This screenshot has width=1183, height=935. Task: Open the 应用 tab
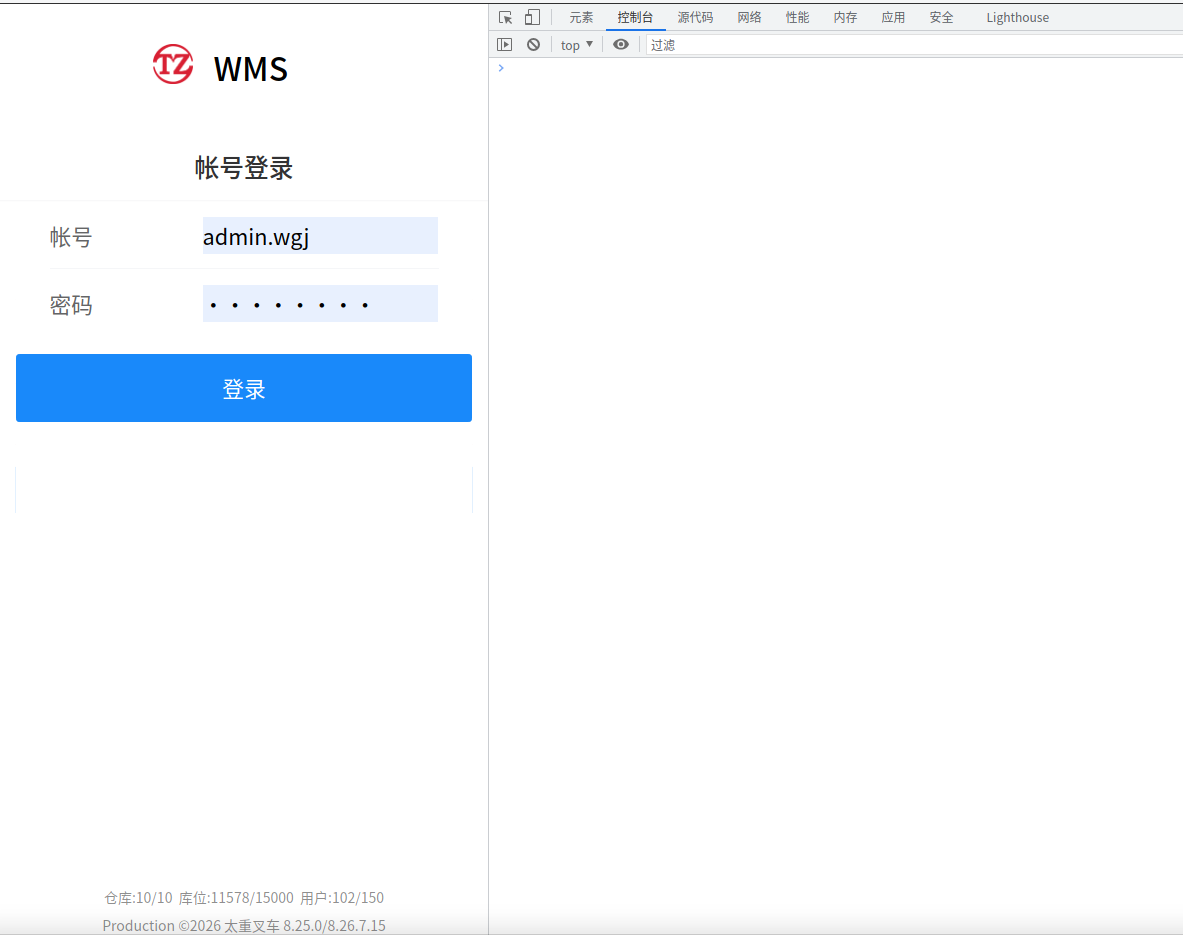(893, 17)
